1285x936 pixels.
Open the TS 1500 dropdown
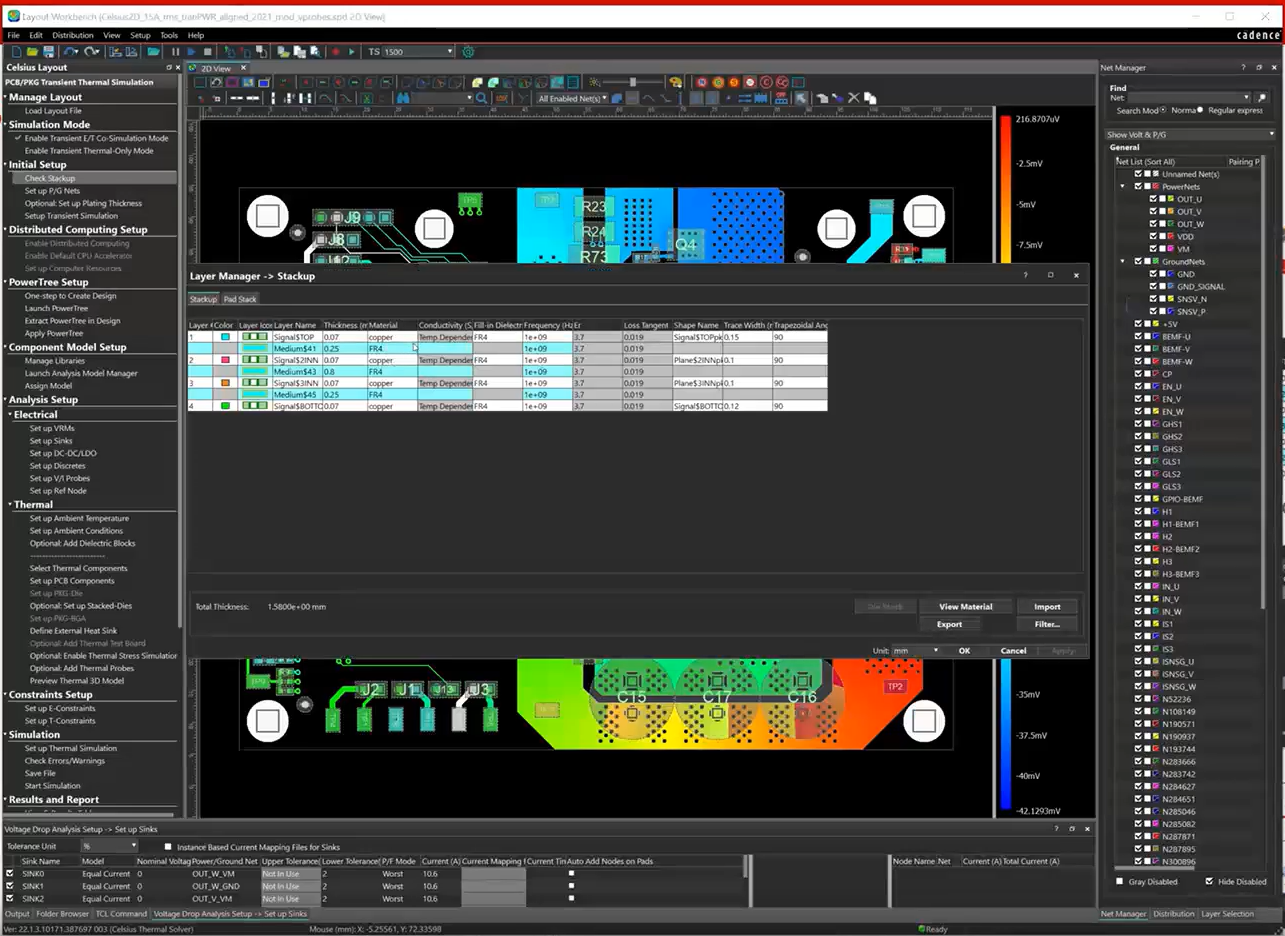pos(450,51)
